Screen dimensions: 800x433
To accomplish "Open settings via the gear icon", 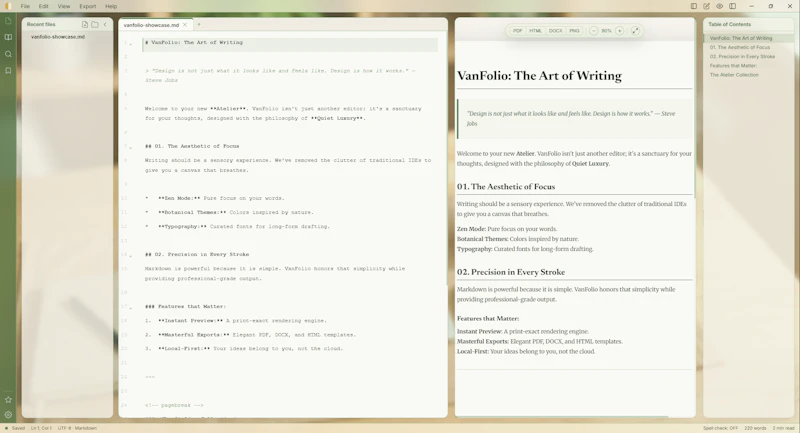I will tap(8, 415).
